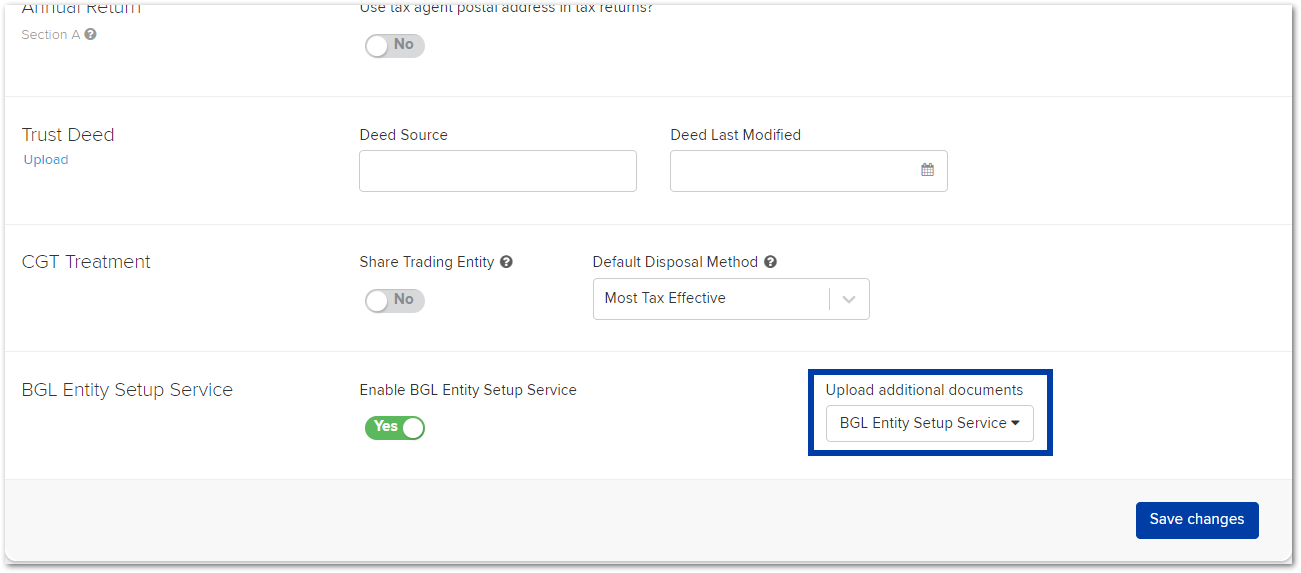Focus the Deed Source text field

coord(498,171)
